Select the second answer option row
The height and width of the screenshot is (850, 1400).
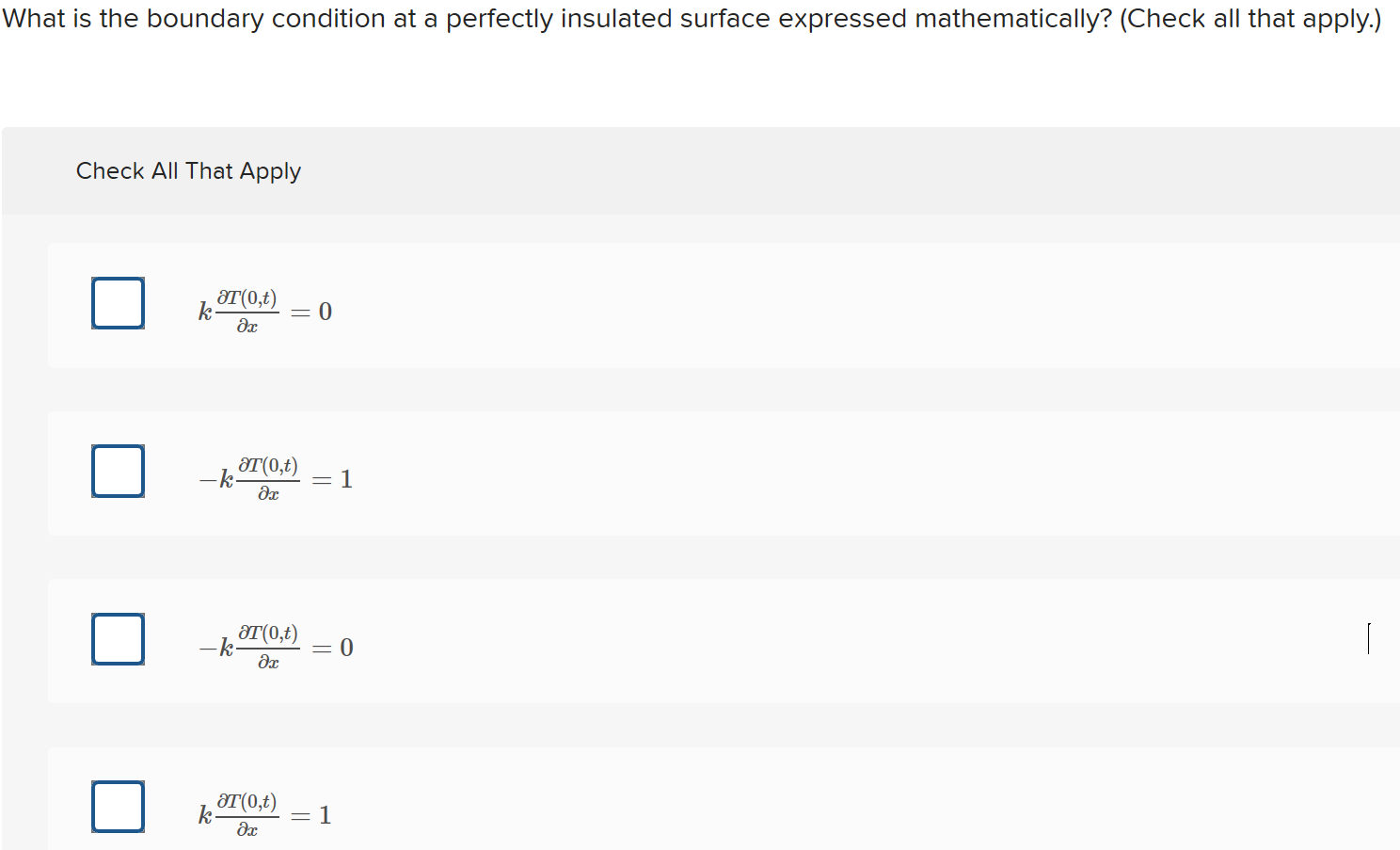tap(565, 473)
